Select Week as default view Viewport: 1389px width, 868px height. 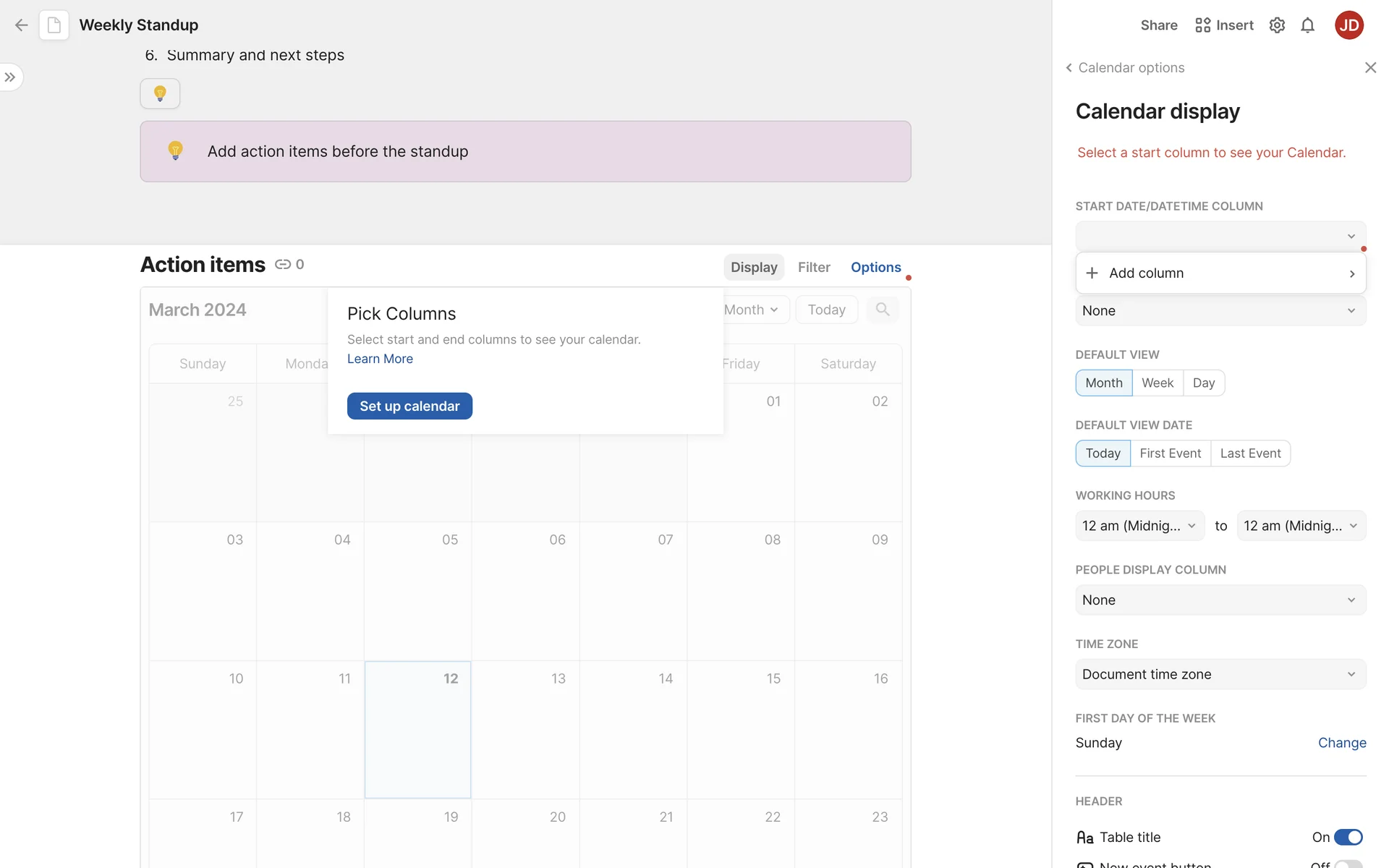[1157, 383]
